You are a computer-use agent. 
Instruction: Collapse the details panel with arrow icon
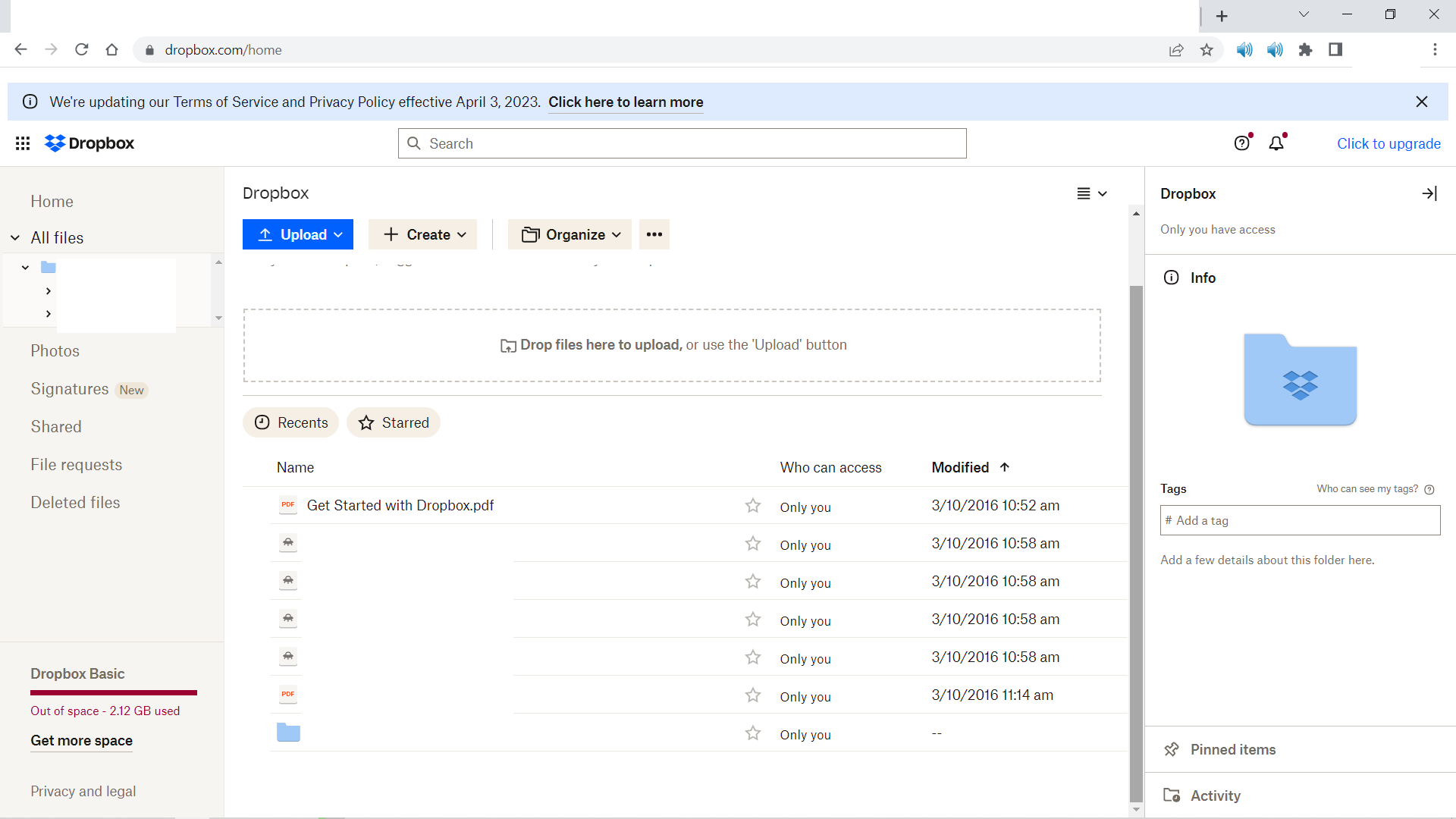point(1429,193)
